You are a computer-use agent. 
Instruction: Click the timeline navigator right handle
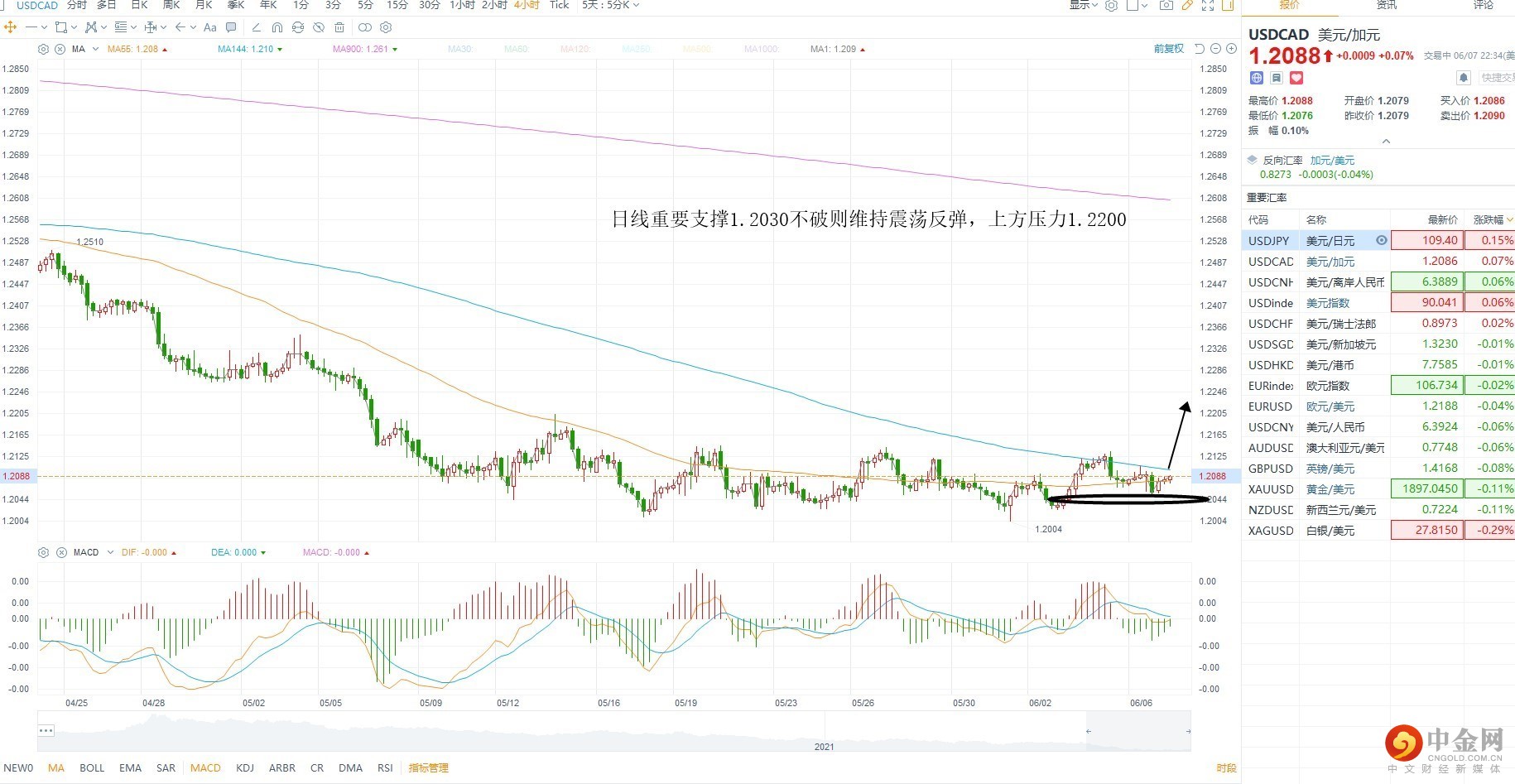1188,731
